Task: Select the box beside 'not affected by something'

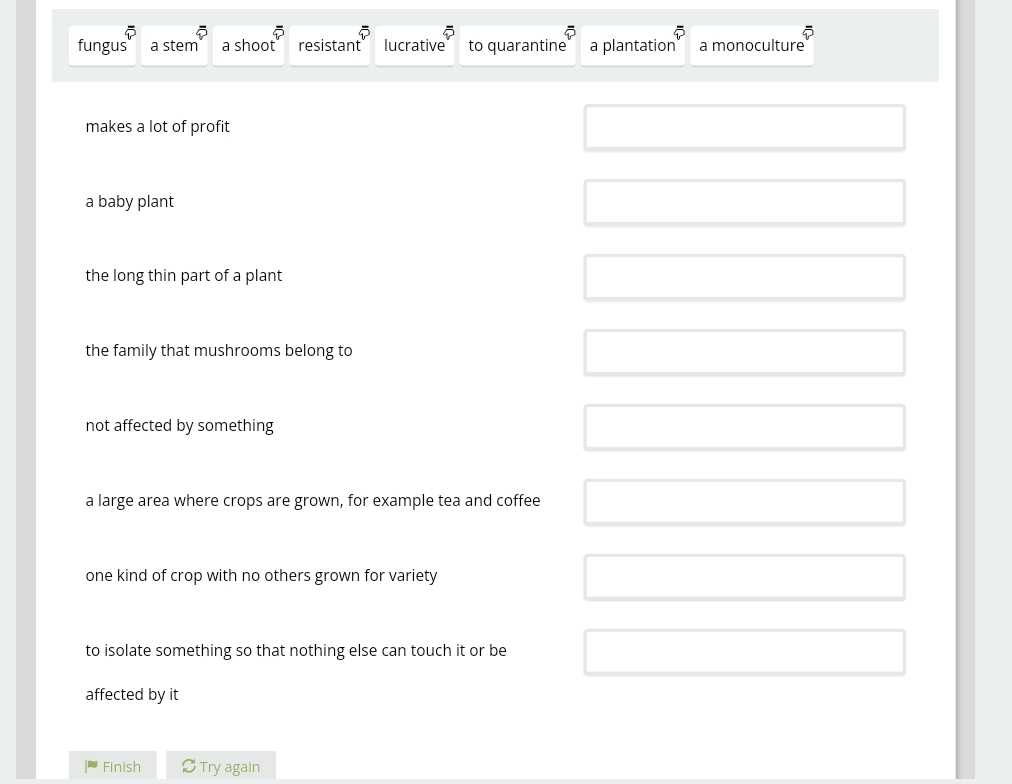Action: (744, 428)
